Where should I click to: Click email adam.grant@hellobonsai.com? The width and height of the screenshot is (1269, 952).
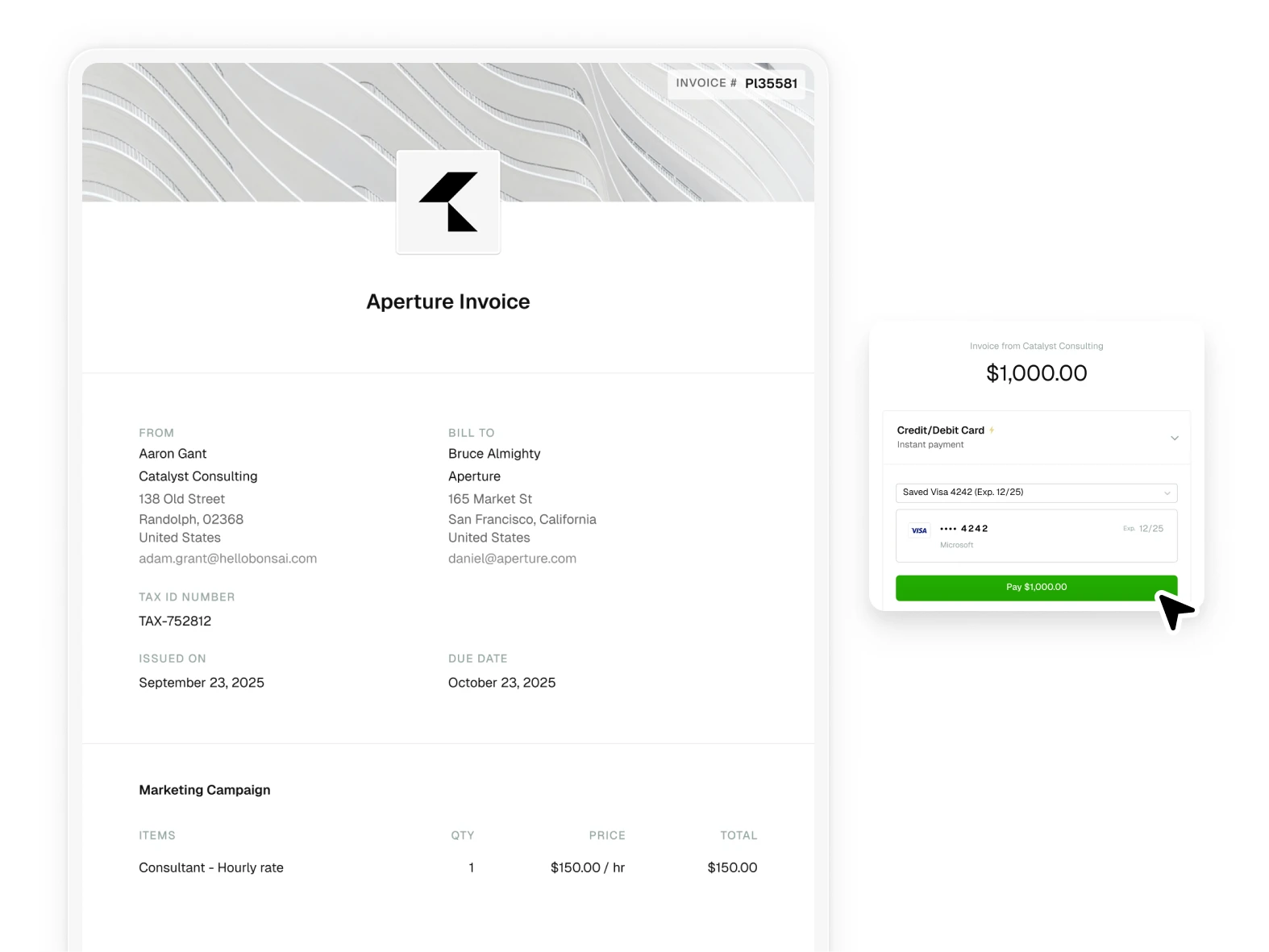(227, 559)
